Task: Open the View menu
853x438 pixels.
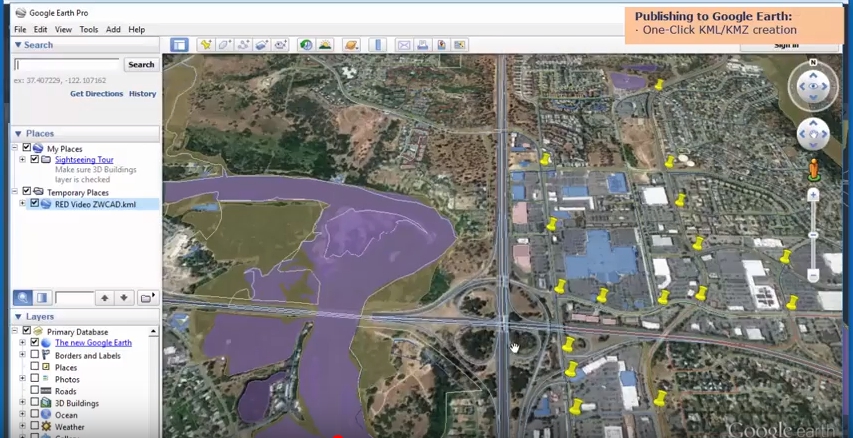Action: point(63,29)
